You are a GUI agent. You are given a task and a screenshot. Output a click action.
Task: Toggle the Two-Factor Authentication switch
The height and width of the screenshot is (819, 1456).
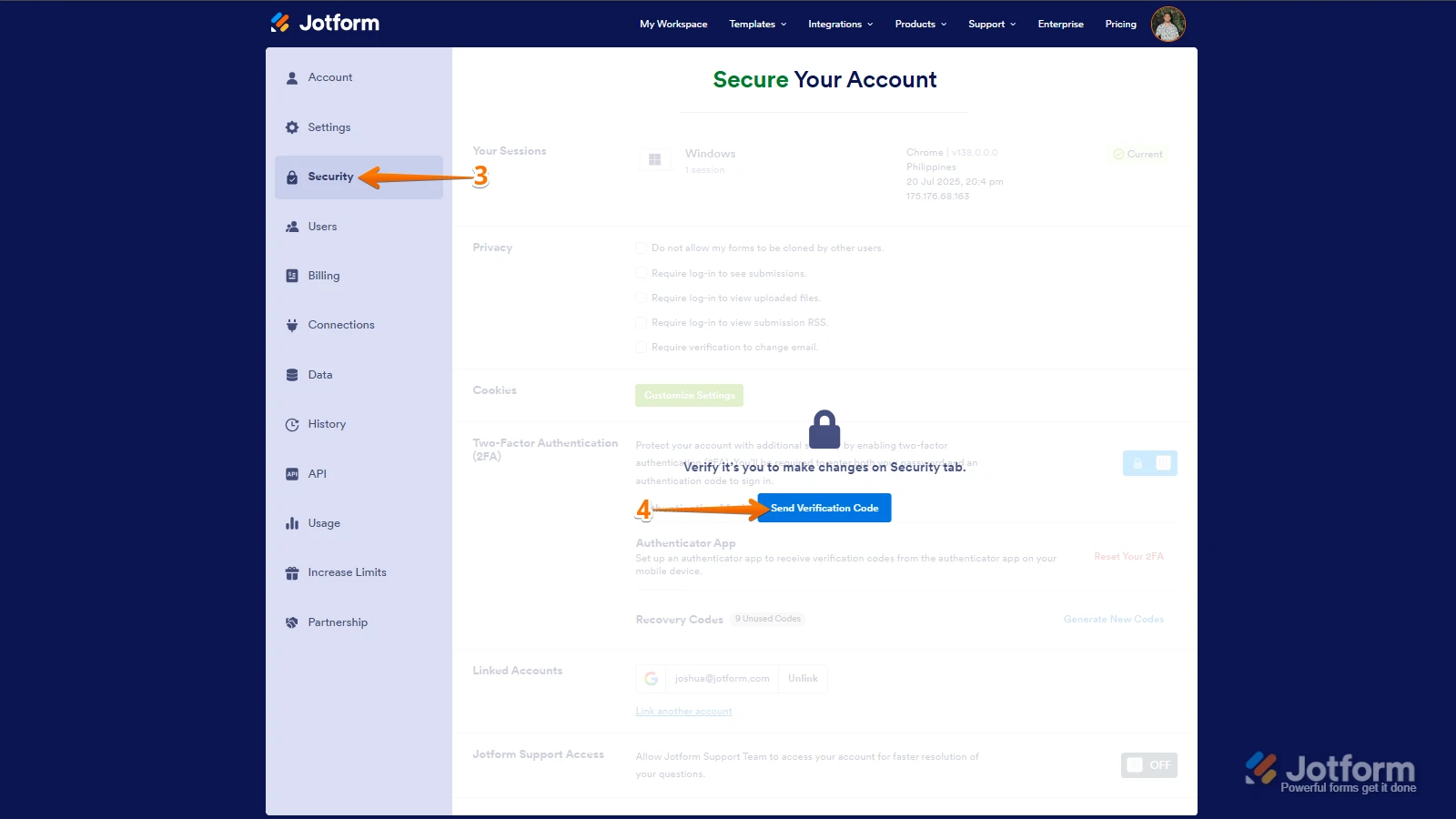[1149, 463]
